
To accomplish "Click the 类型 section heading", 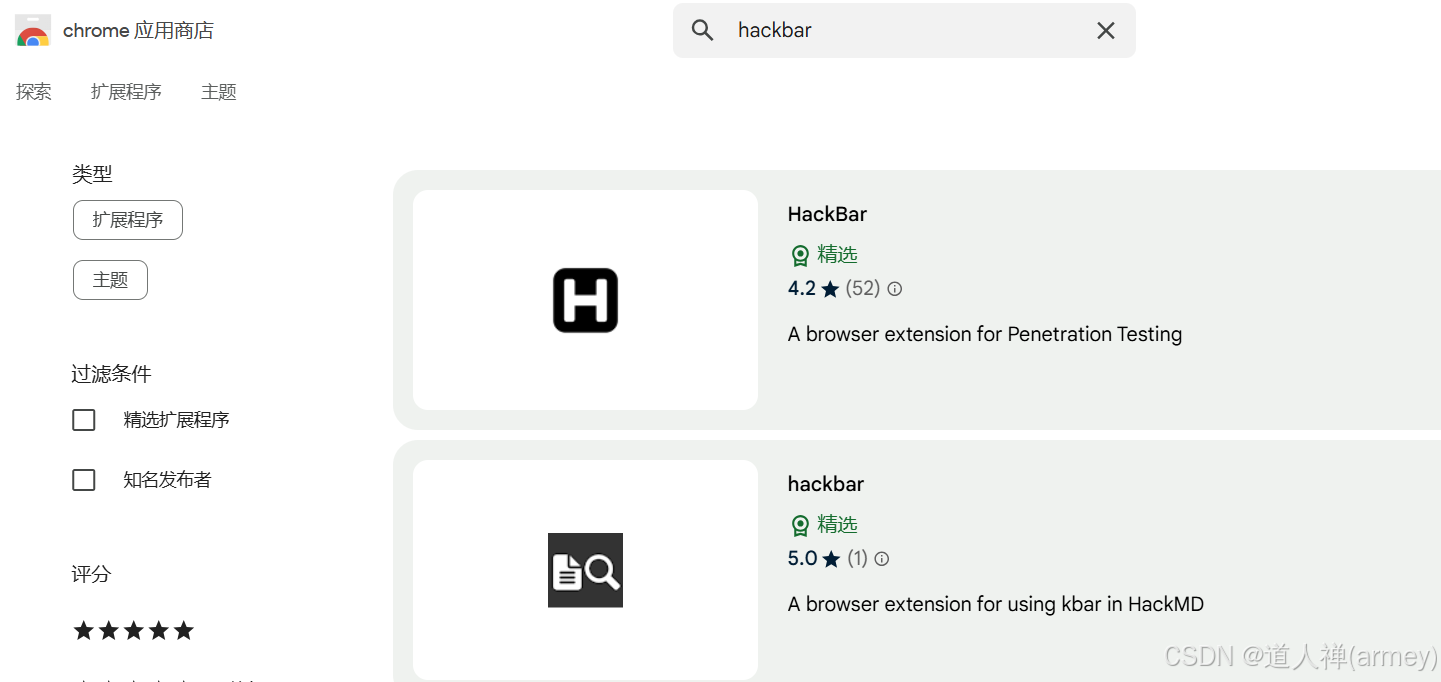I will coord(92,174).
